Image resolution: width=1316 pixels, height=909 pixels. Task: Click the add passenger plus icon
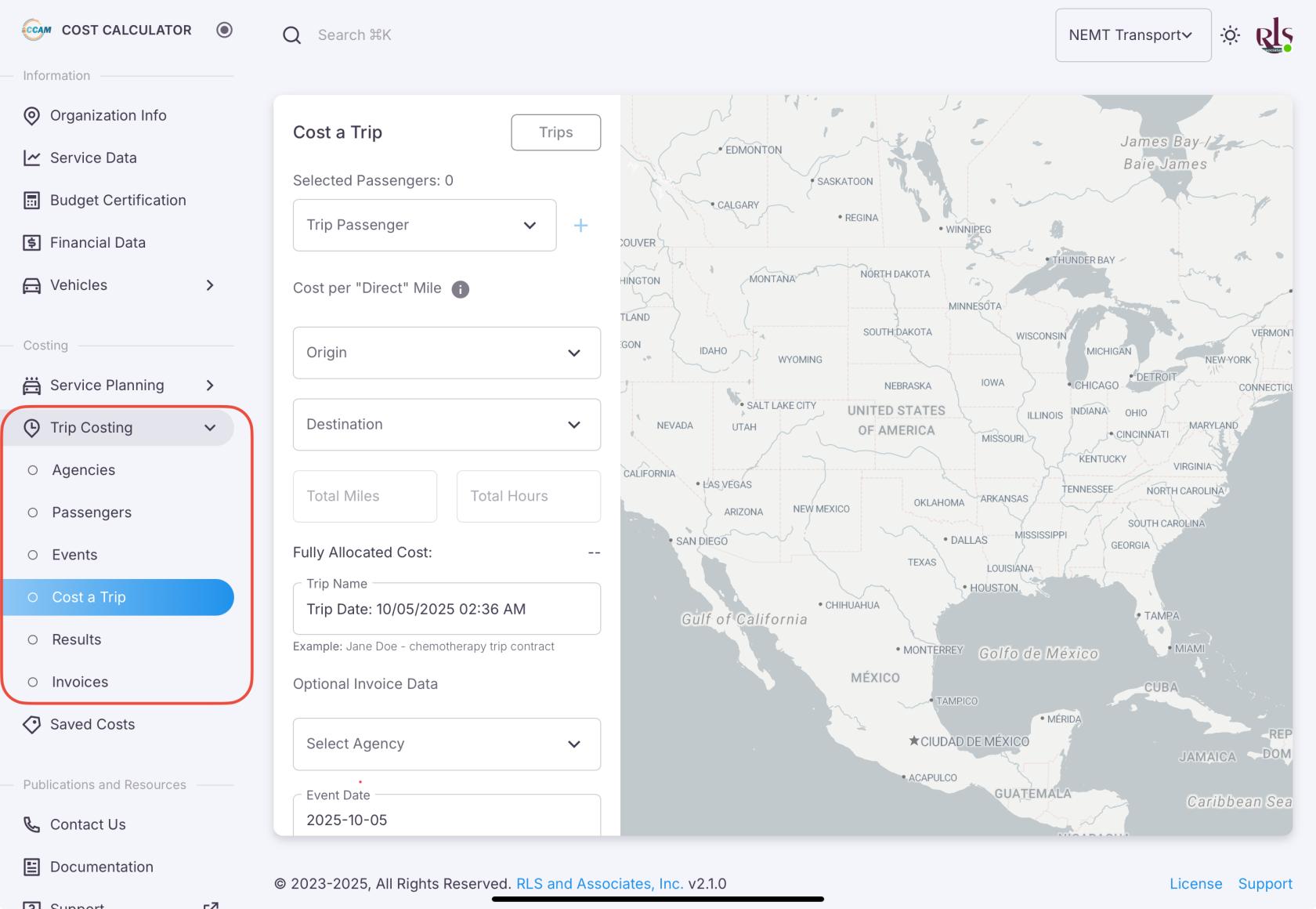tap(580, 226)
